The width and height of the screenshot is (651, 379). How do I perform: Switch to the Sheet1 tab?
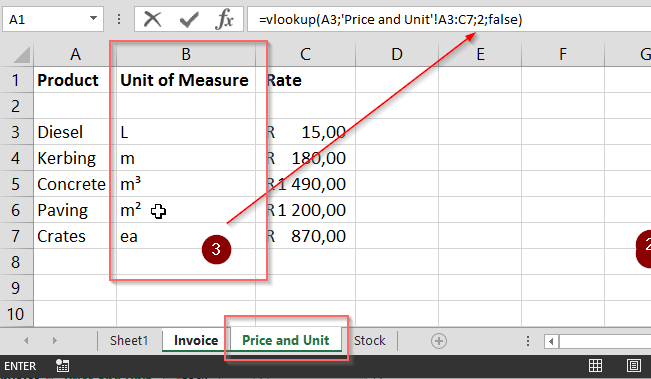pos(129,340)
